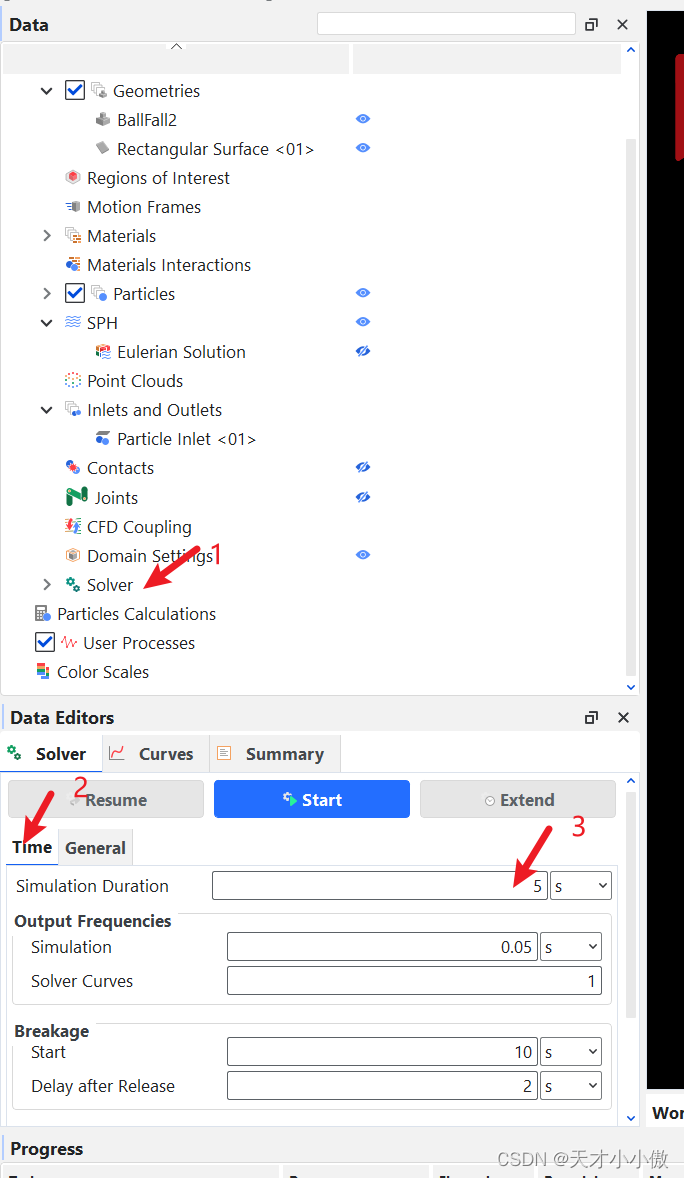Screen dimensions: 684x1178
Task: Select the General sub-tab
Action: point(95,847)
